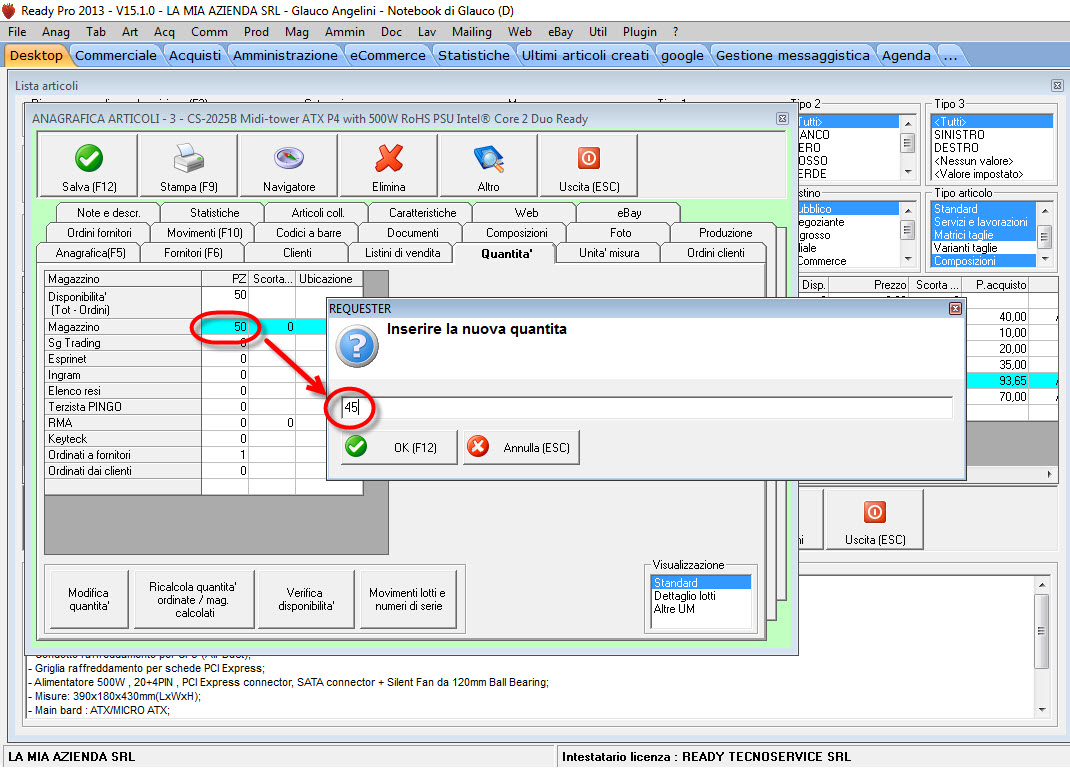Click the Stampa (F9) printer icon
This screenshot has width=1070, height=768.
[x=187, y=158]
